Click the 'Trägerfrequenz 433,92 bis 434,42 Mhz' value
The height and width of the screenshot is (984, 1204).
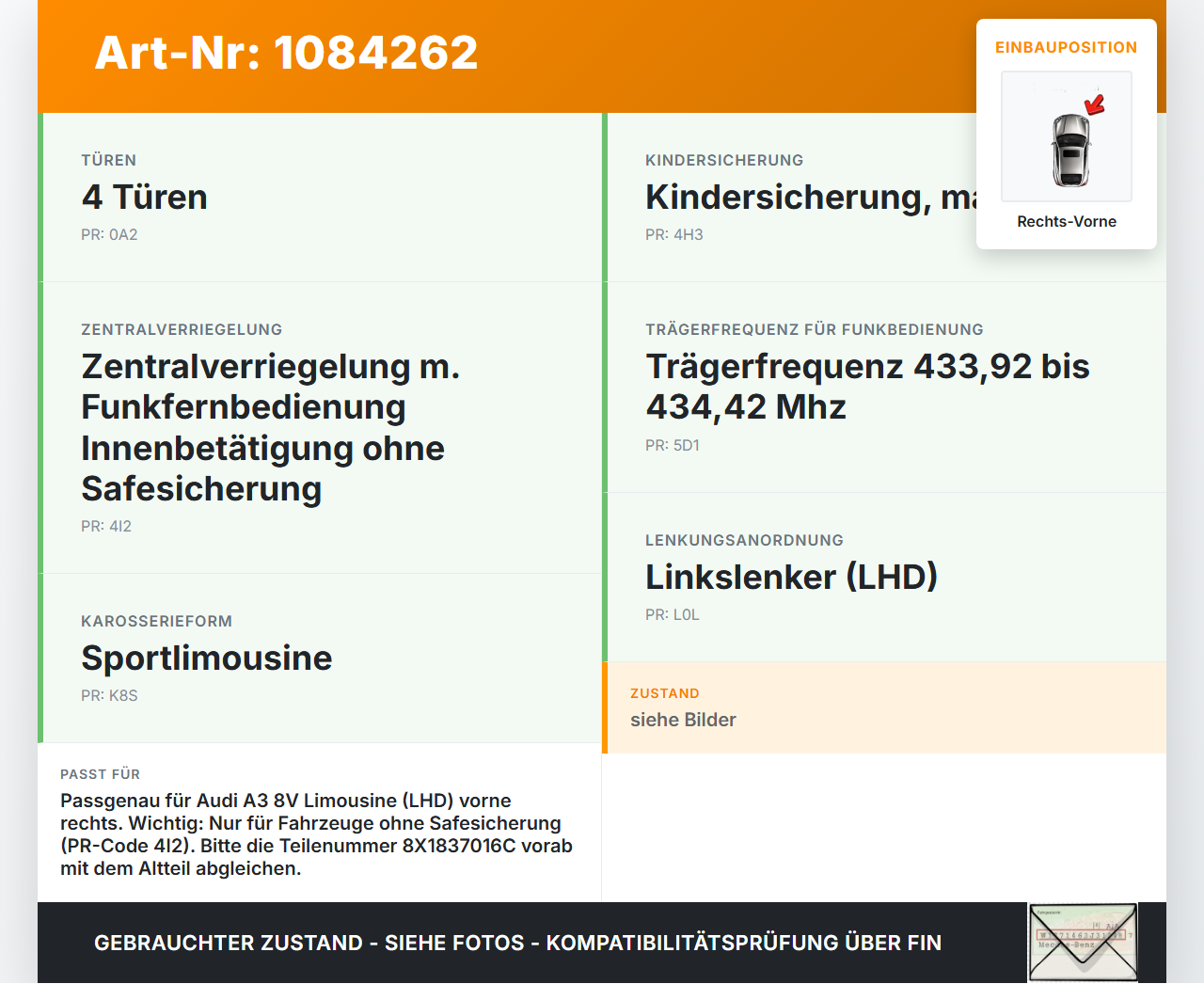click(x=867, y=386)
